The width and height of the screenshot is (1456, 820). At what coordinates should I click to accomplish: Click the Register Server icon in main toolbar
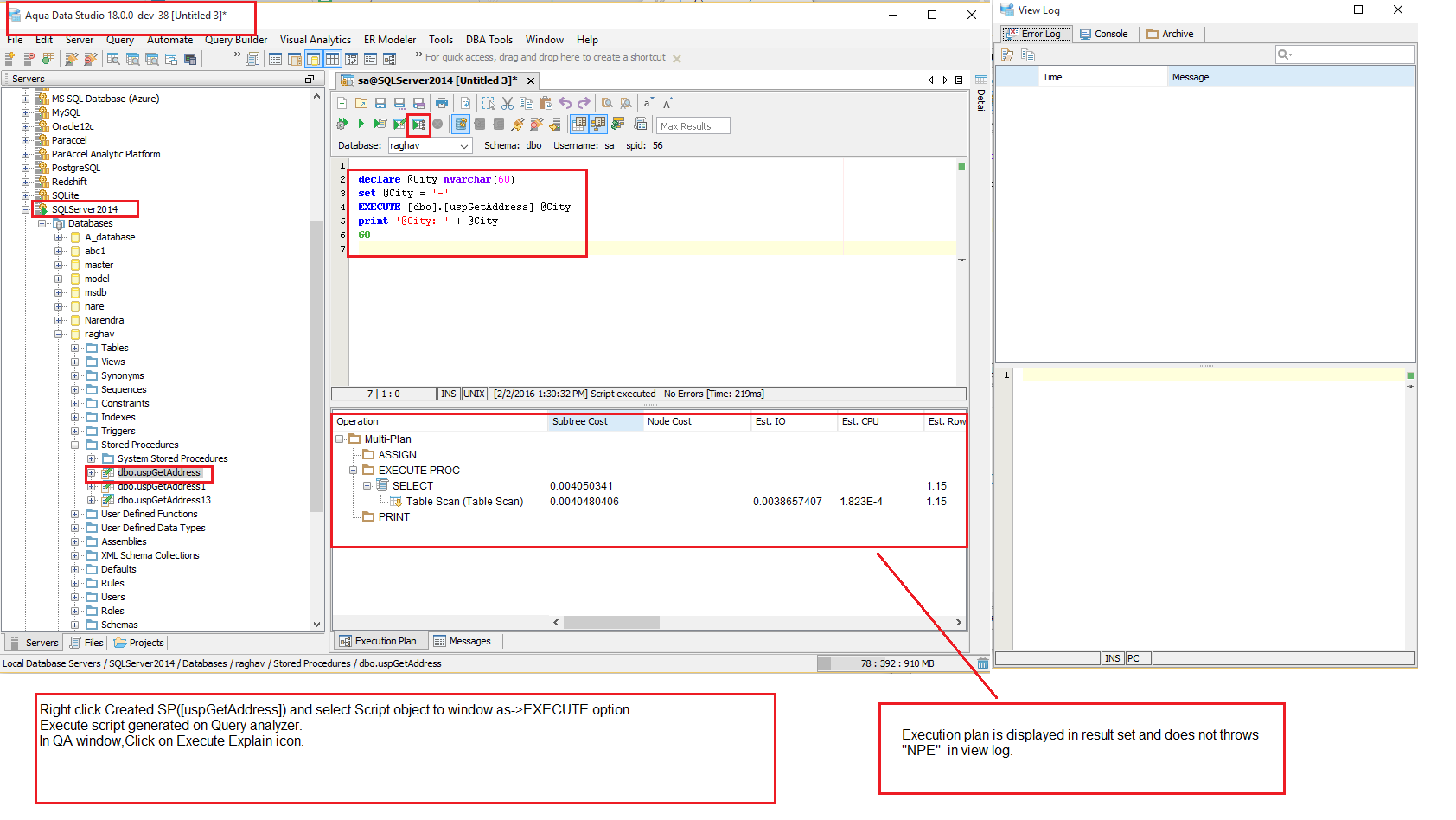[10, 59]
